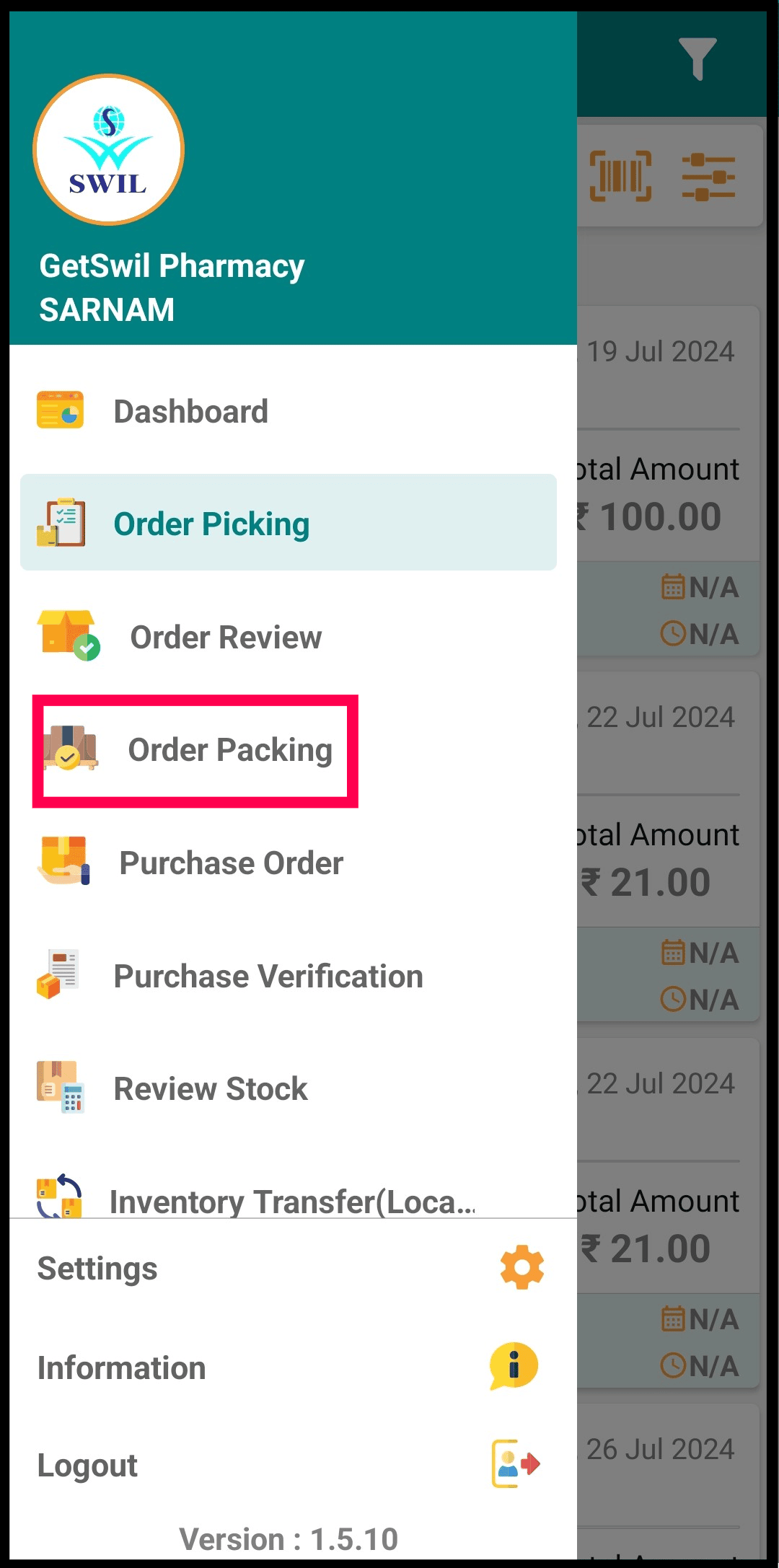Choose Review Stock option
The image size is (779, 1568).
(289, 1088)
